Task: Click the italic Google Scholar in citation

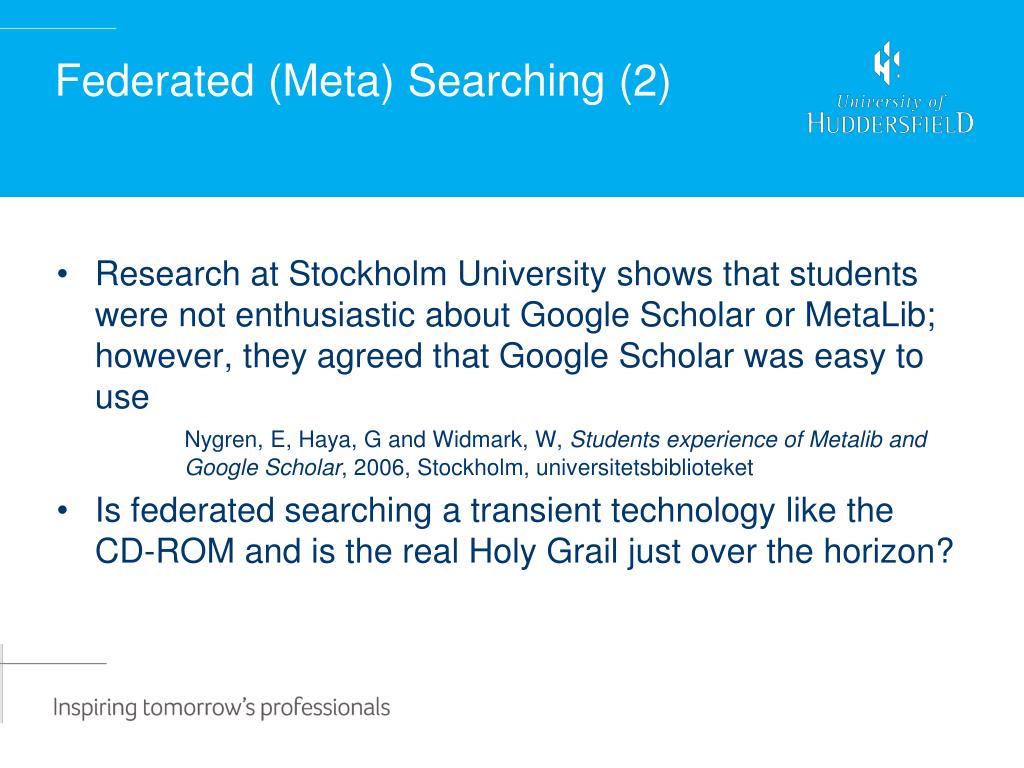Action: 263,468
